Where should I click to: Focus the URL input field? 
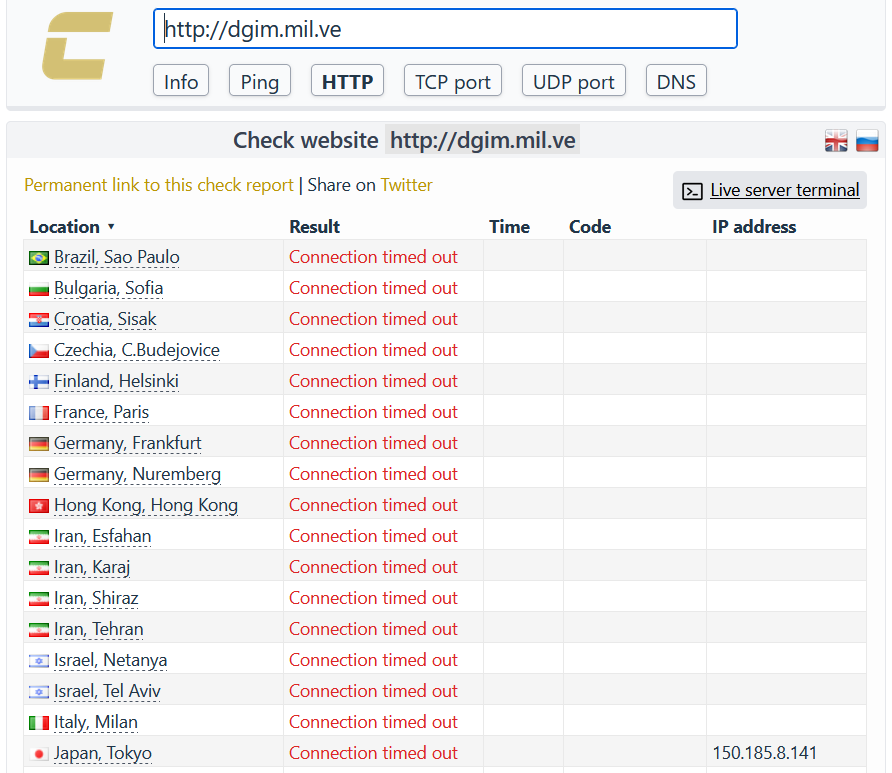pyautogui.click(x=445, y=28)
